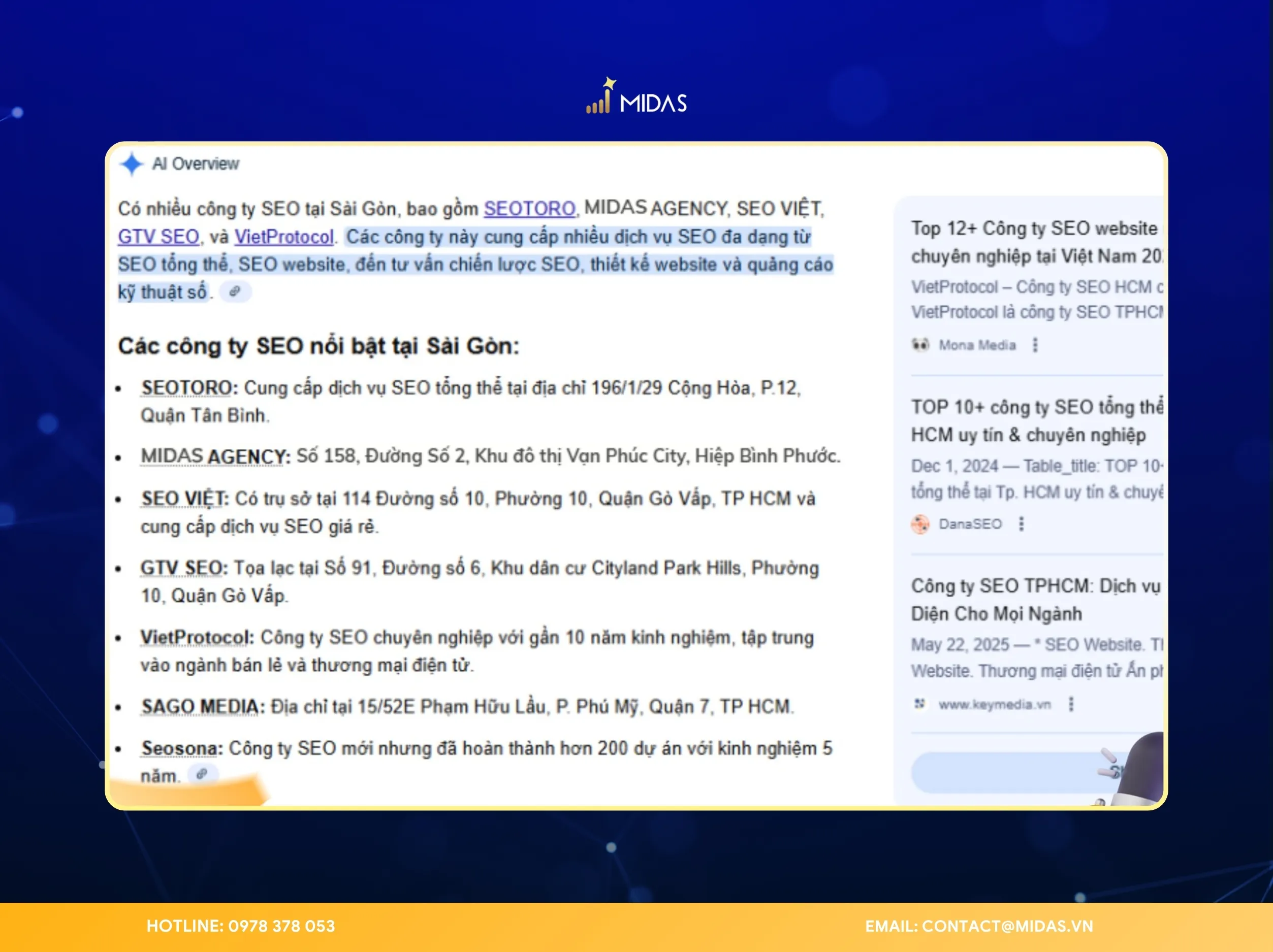The image size is (1273, 952).
Task: Open the three-dot menu beside DanaSEO
Action: point(1022,523)
